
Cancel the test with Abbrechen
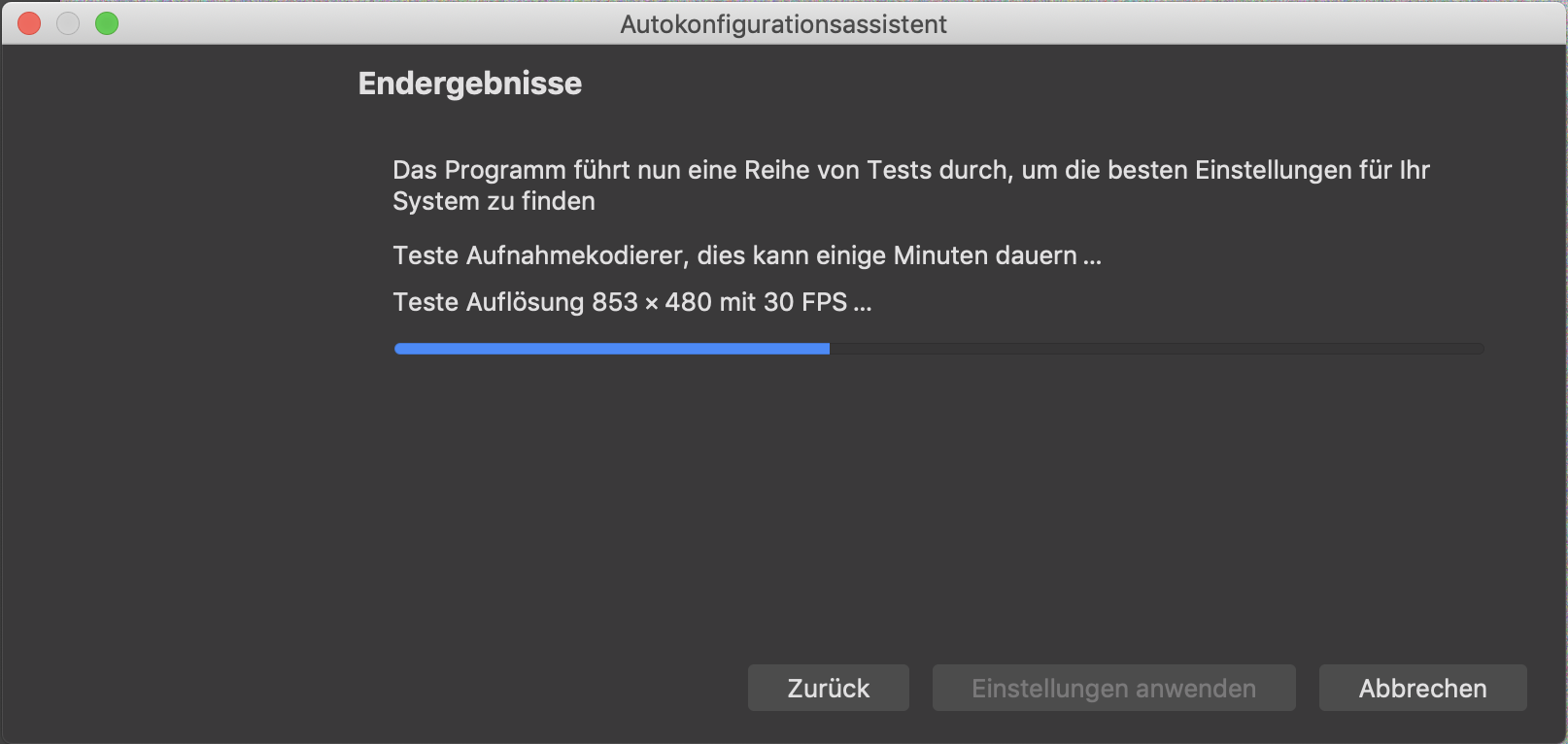click(1422, 688)
